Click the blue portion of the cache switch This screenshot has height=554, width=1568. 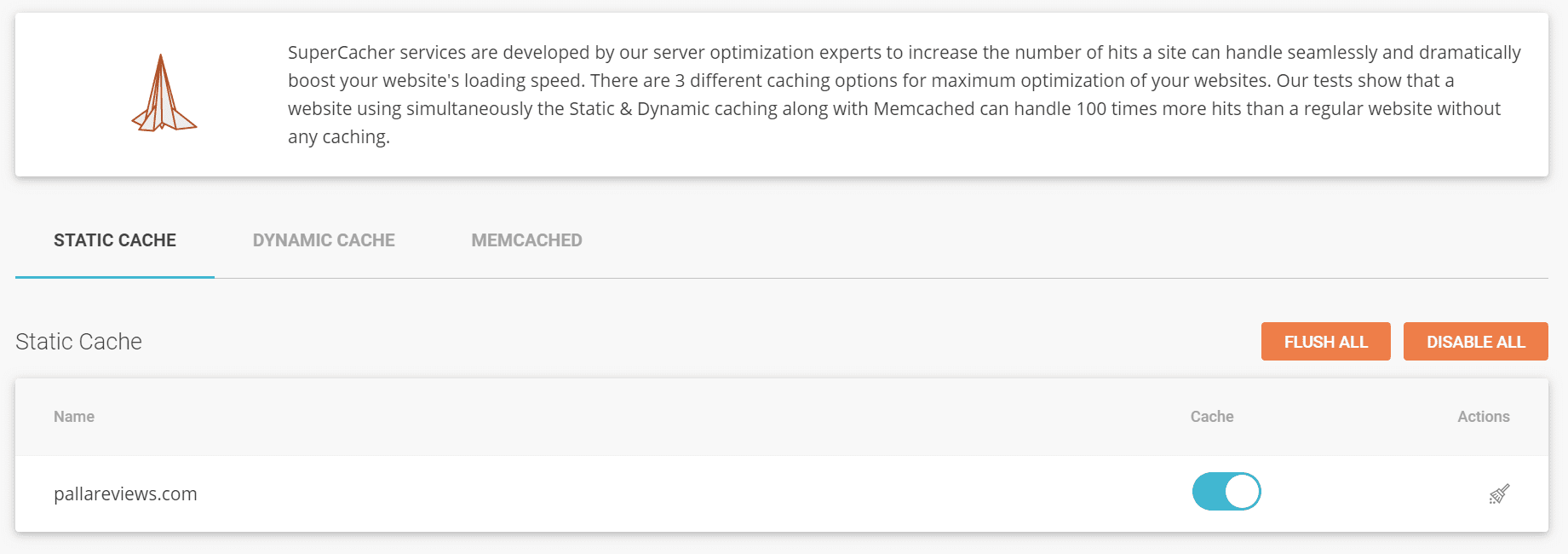[x=1208, y=492]
